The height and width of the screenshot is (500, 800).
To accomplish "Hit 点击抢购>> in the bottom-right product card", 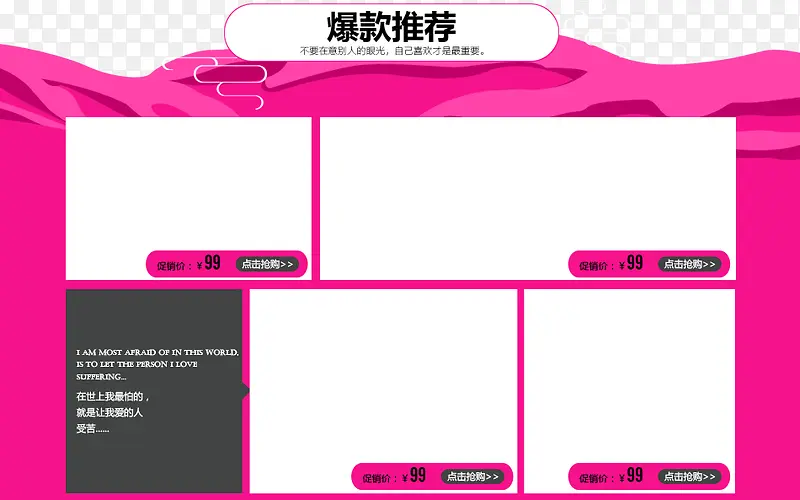I will click(690, 477).
